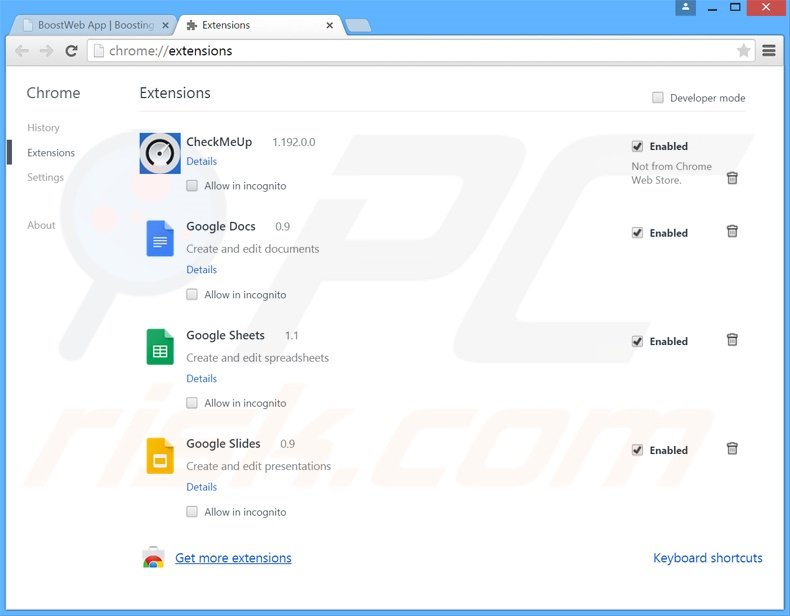Disable the CheckMeUp extension Enabled checkbox
This screenshot has width=790, height=616.
coord(637,146)
